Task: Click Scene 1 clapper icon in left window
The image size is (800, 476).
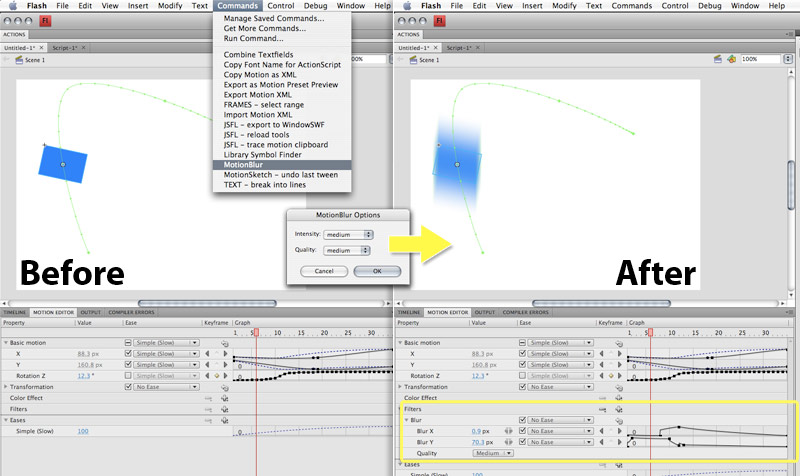Action: coord(19,60)
